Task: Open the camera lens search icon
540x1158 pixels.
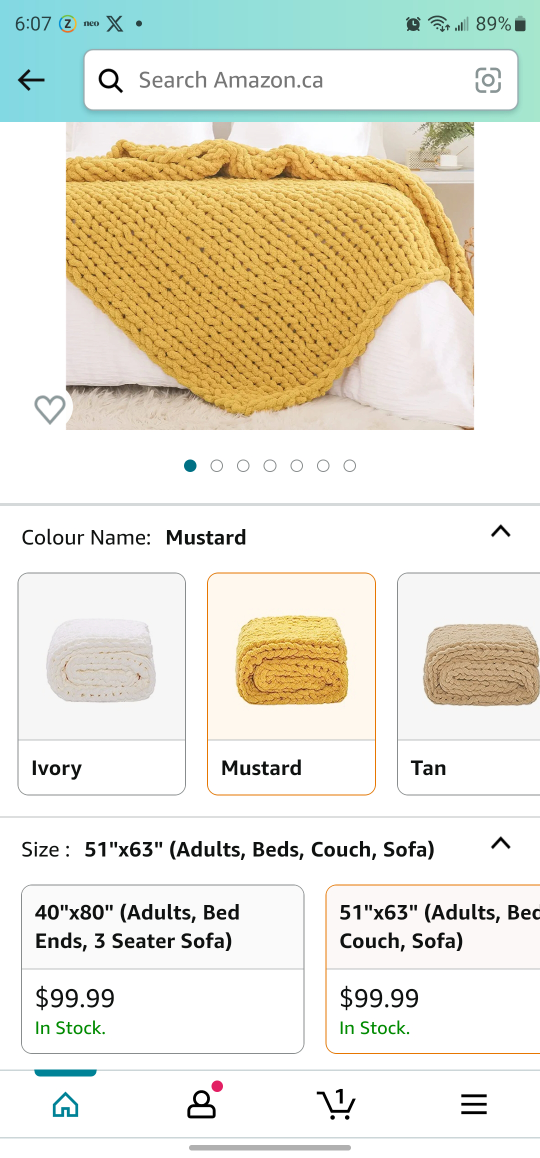Action: [x=488, y=80]
